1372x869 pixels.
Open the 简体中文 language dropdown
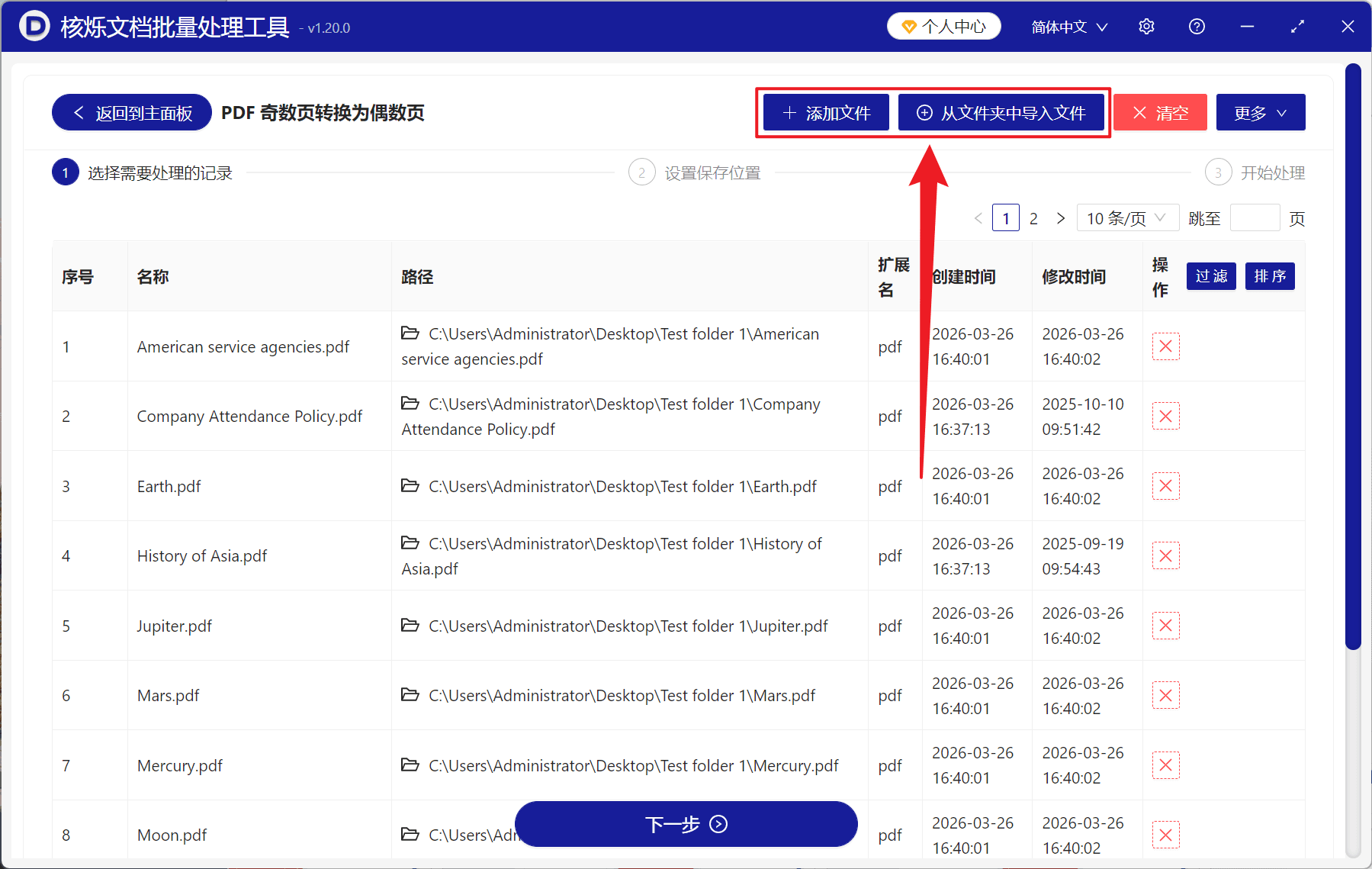1068,26
